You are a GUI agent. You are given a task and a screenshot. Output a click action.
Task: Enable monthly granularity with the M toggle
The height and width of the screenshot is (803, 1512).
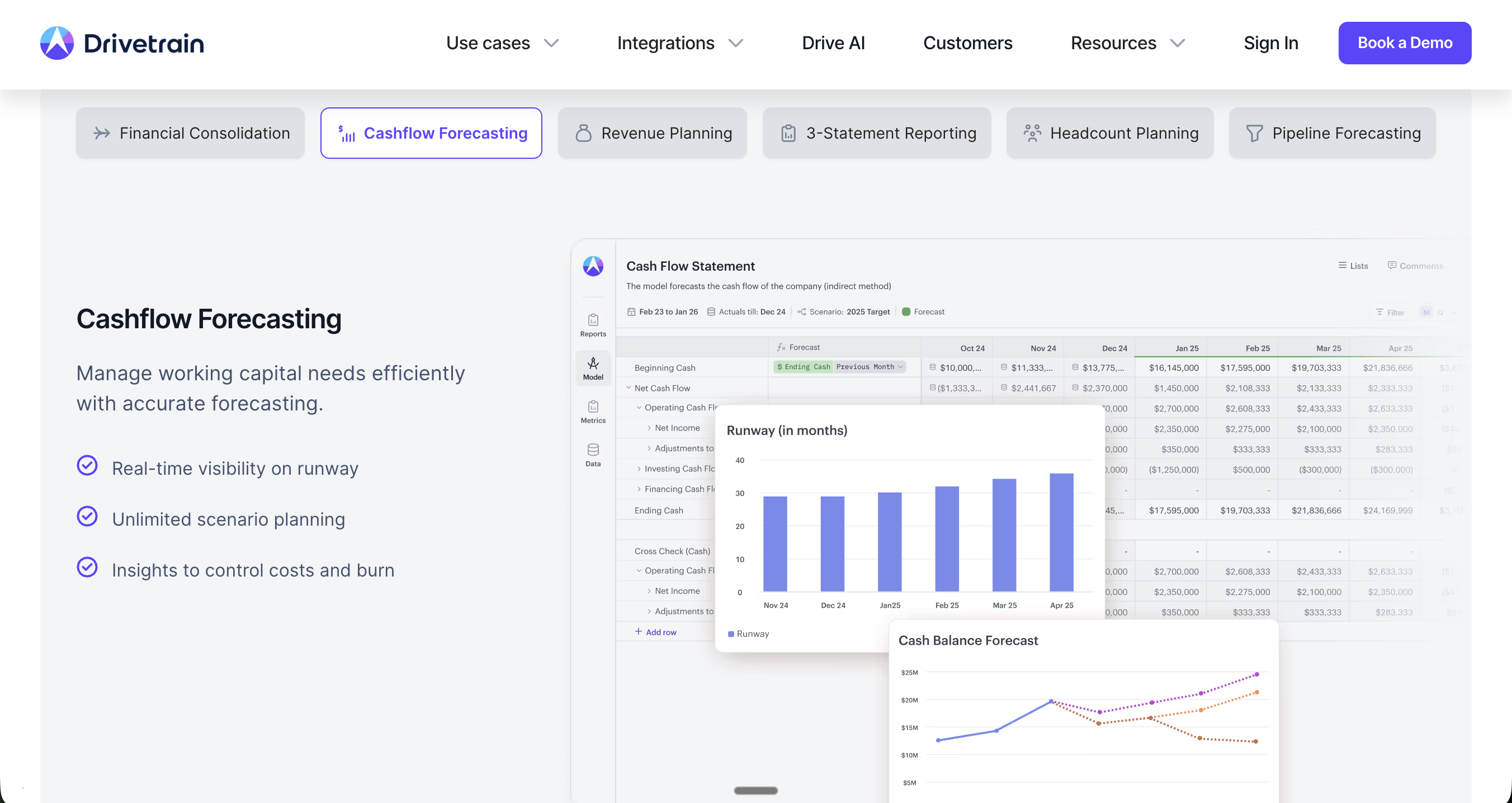coord(1427,313)
